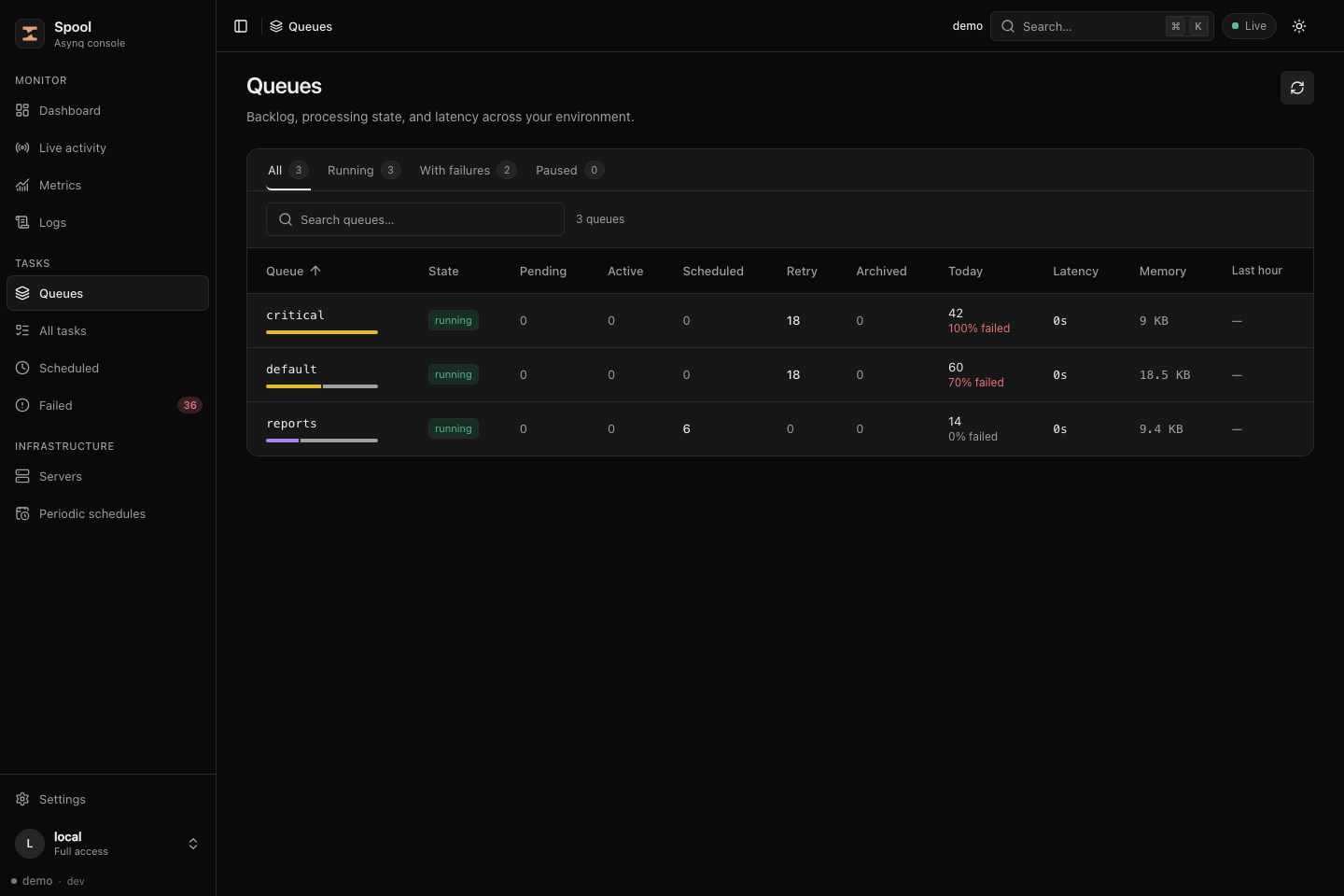Click the top global Search field
Screen dimensions: 1344x896
click(x=1102, y=26)
